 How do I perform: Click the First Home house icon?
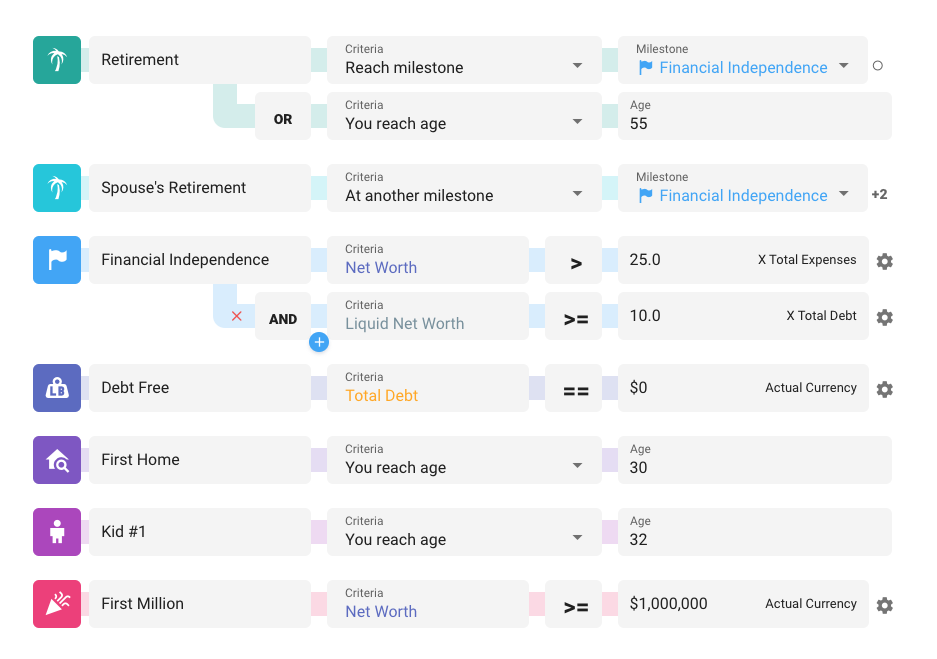coord(57,460)
